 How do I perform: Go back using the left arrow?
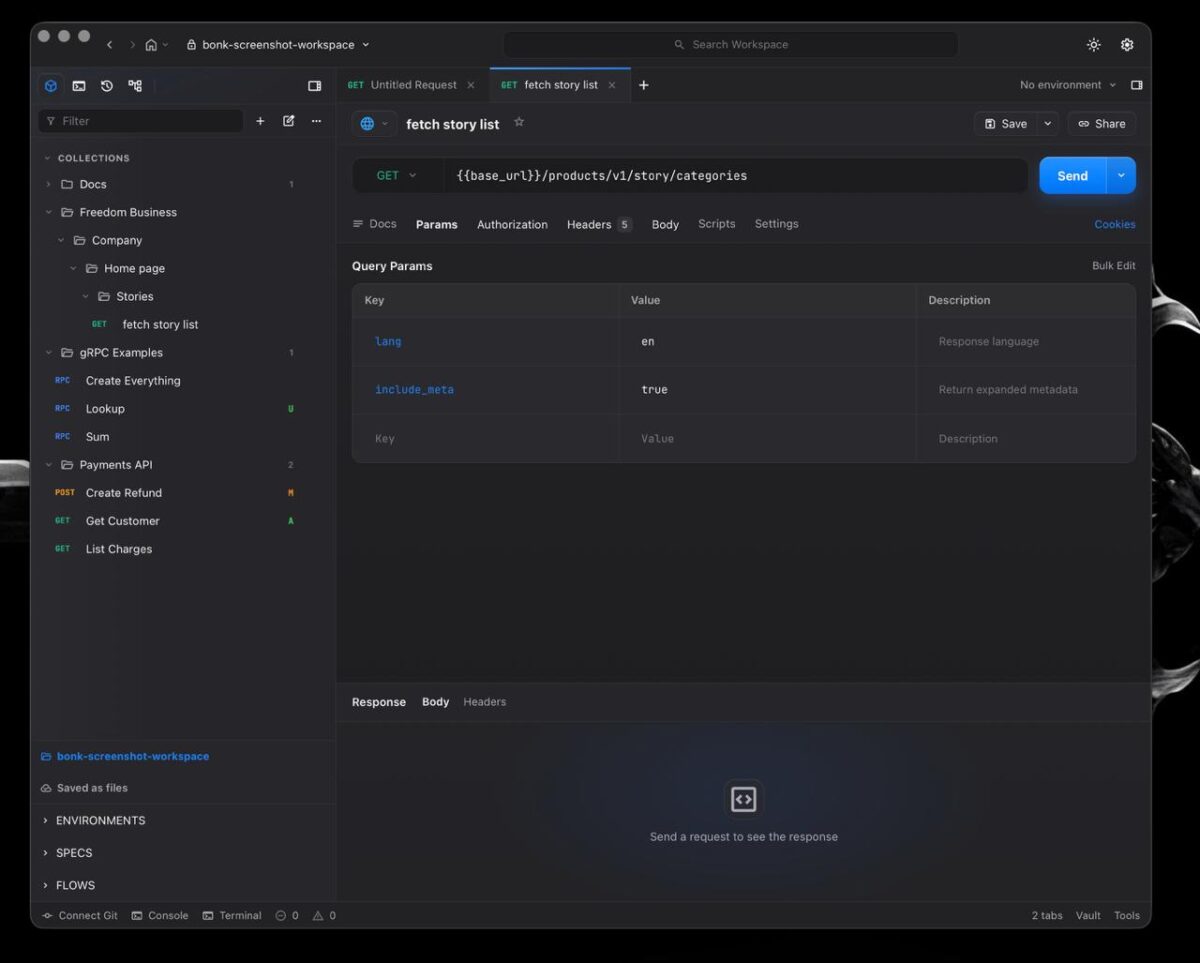click(x=110, y=45)
